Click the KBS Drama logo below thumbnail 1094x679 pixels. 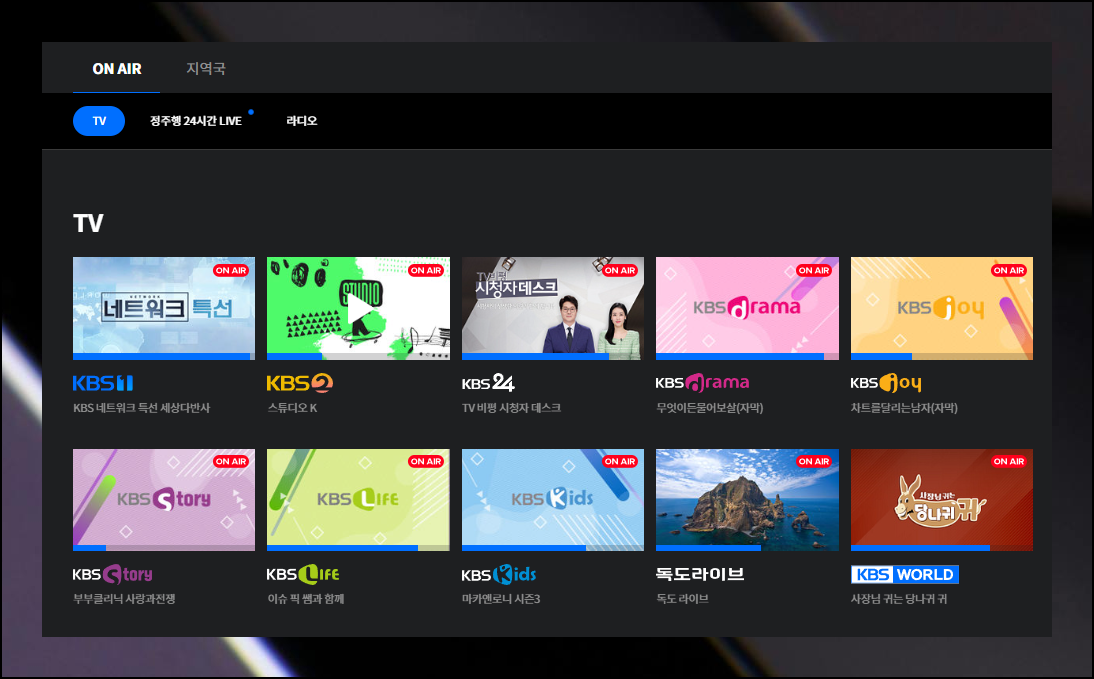703,382
